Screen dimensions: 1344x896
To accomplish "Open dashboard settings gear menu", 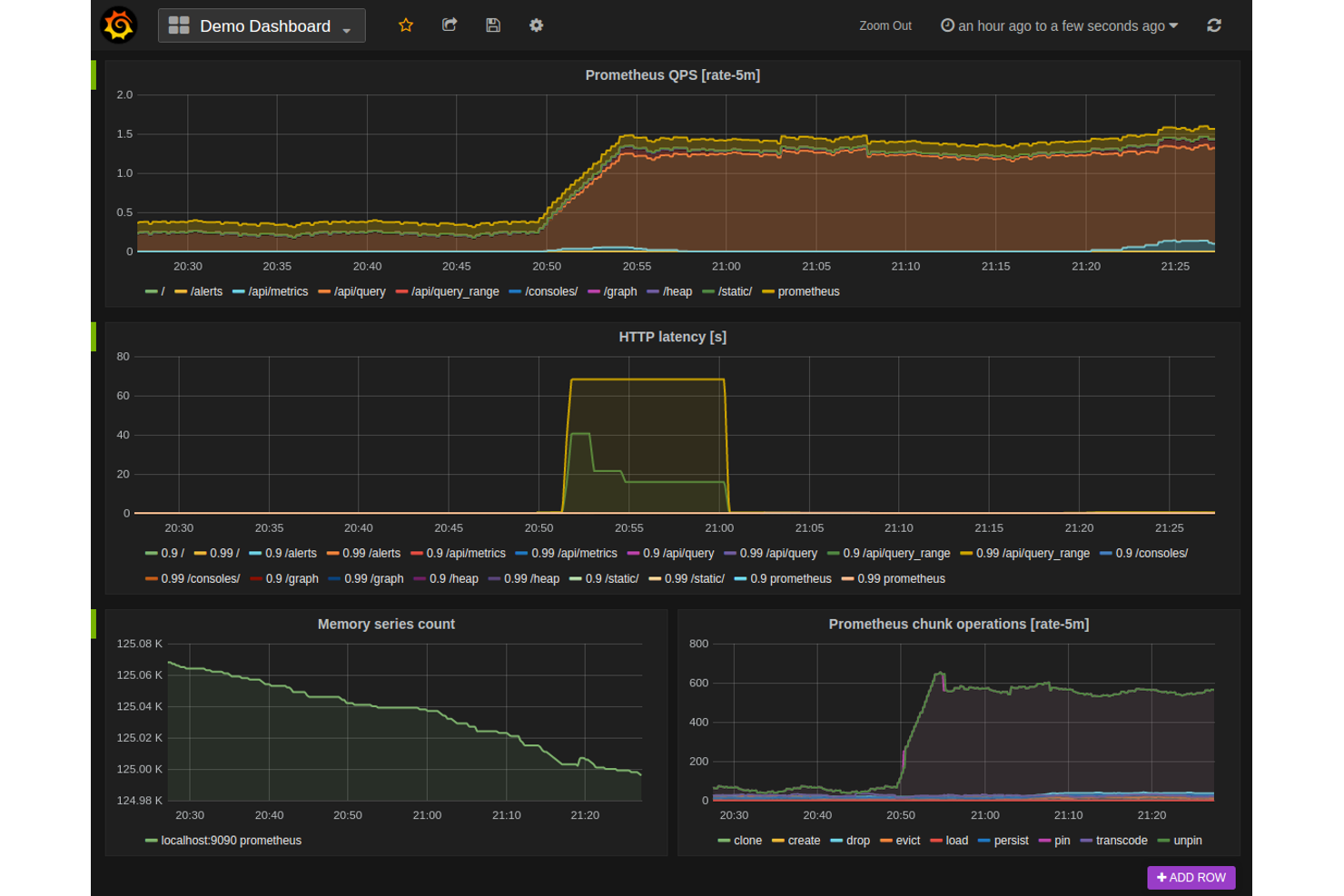I will pyautogui.click(x=537, y=25).
